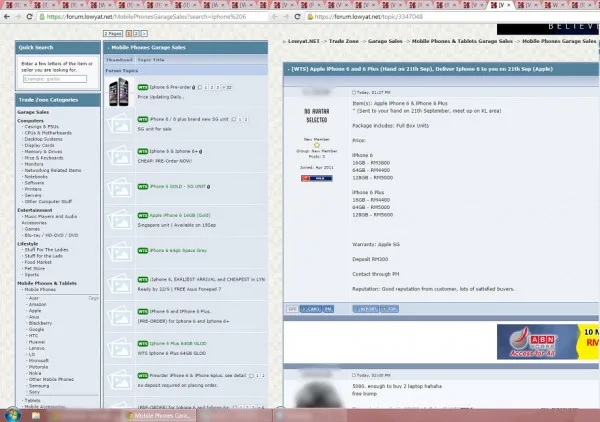Report the first post with Report button
The height and width of the screenshot is (422, 600).
coord(365,309)
